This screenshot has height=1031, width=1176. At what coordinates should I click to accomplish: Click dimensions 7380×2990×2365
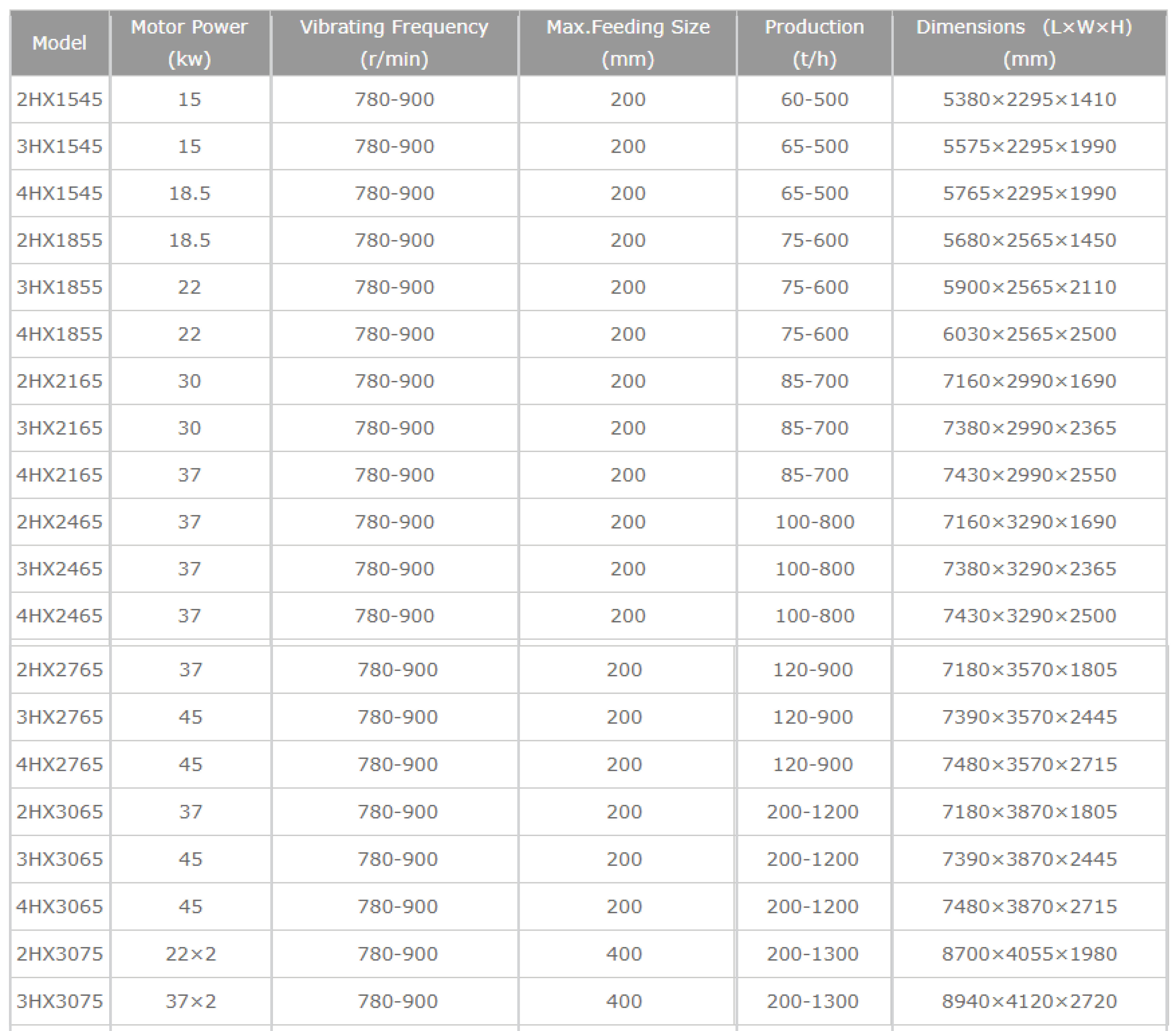pos(1029,428)
